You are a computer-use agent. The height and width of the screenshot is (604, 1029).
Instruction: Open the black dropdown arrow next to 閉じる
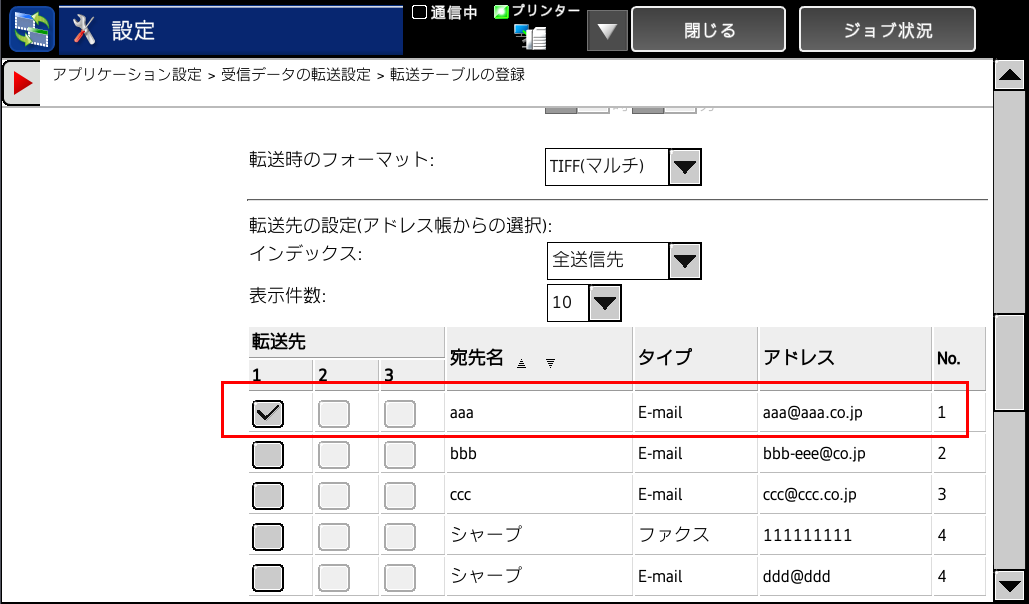607,30
